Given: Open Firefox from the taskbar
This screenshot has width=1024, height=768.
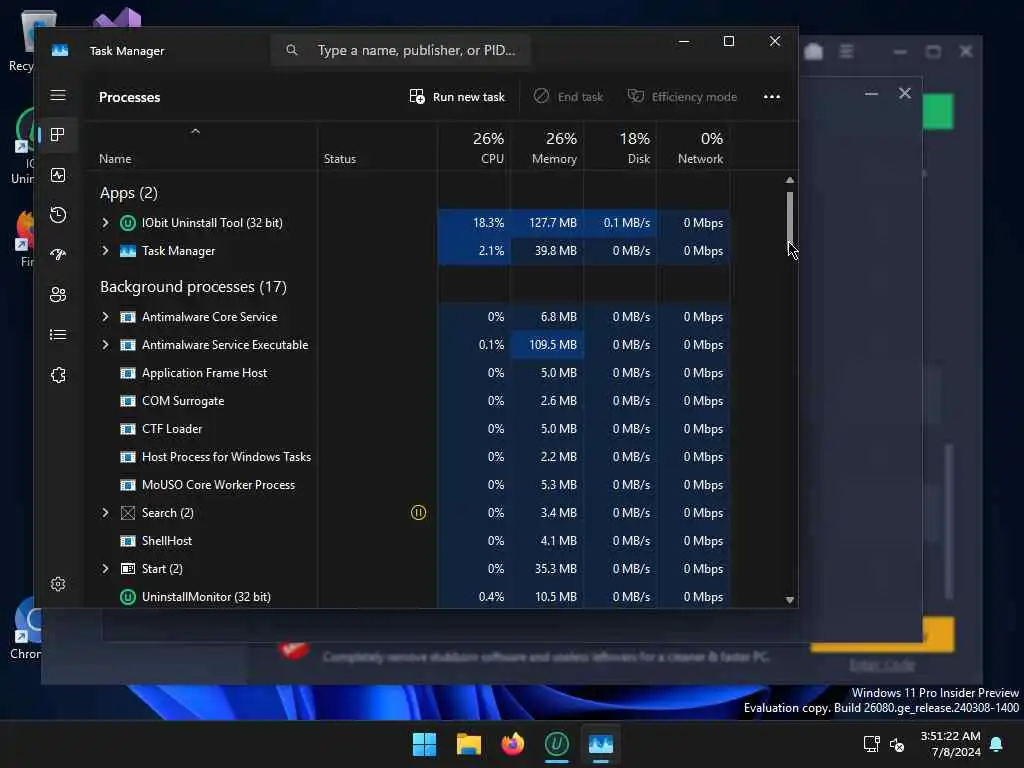Looking at the screenshot, I should [x=513, y=744].
